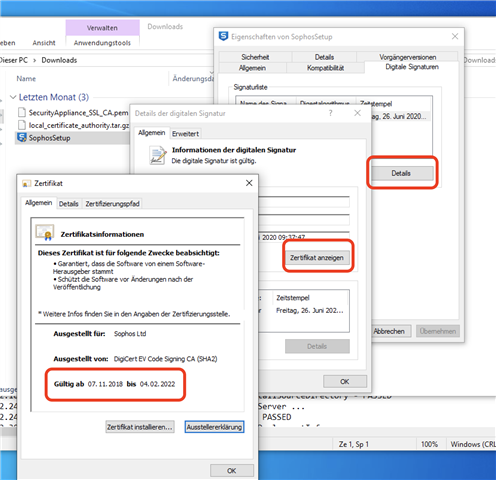Click the digital signature document icon

point(158,155)
